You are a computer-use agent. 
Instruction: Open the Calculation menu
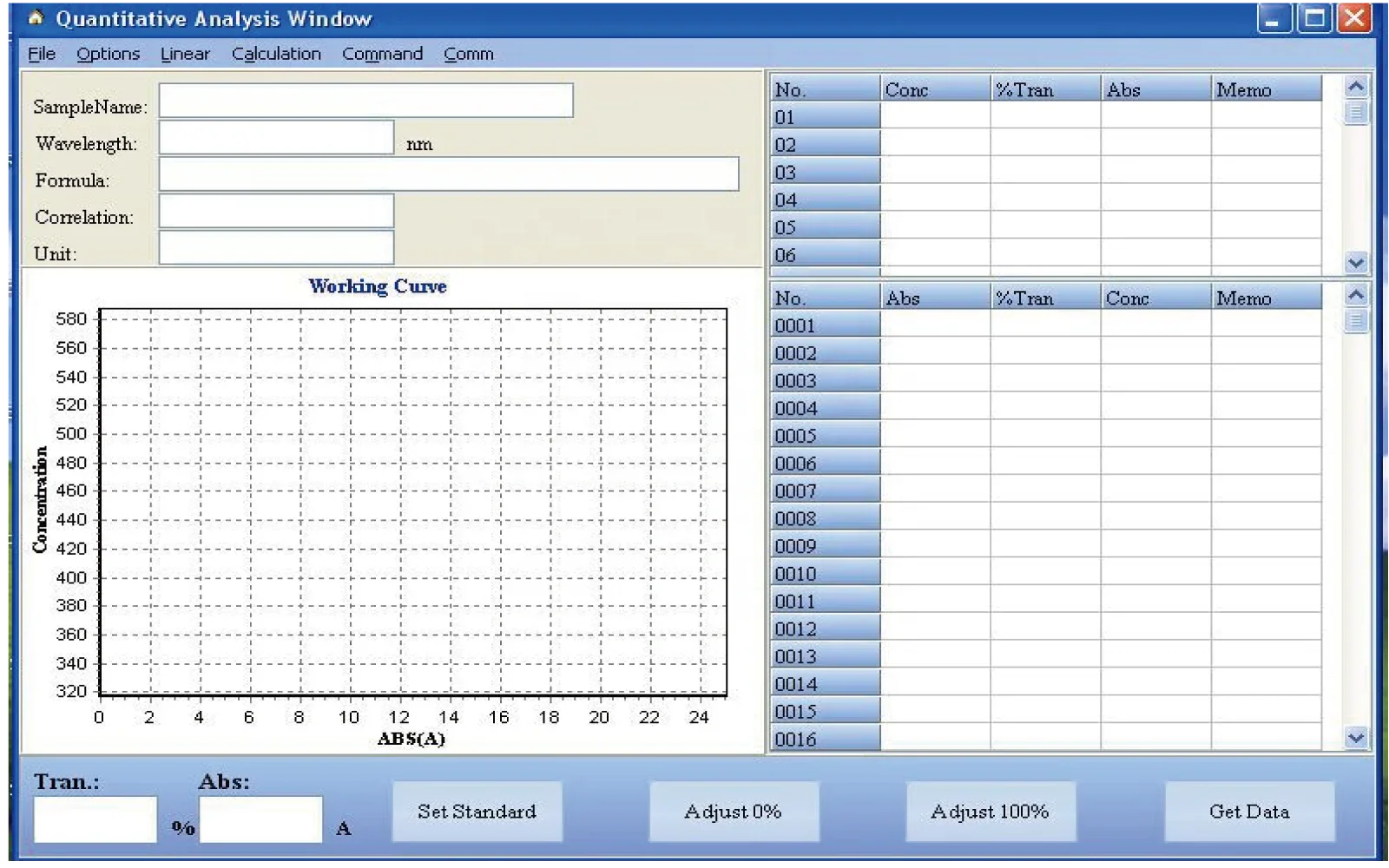pos(276,54)
